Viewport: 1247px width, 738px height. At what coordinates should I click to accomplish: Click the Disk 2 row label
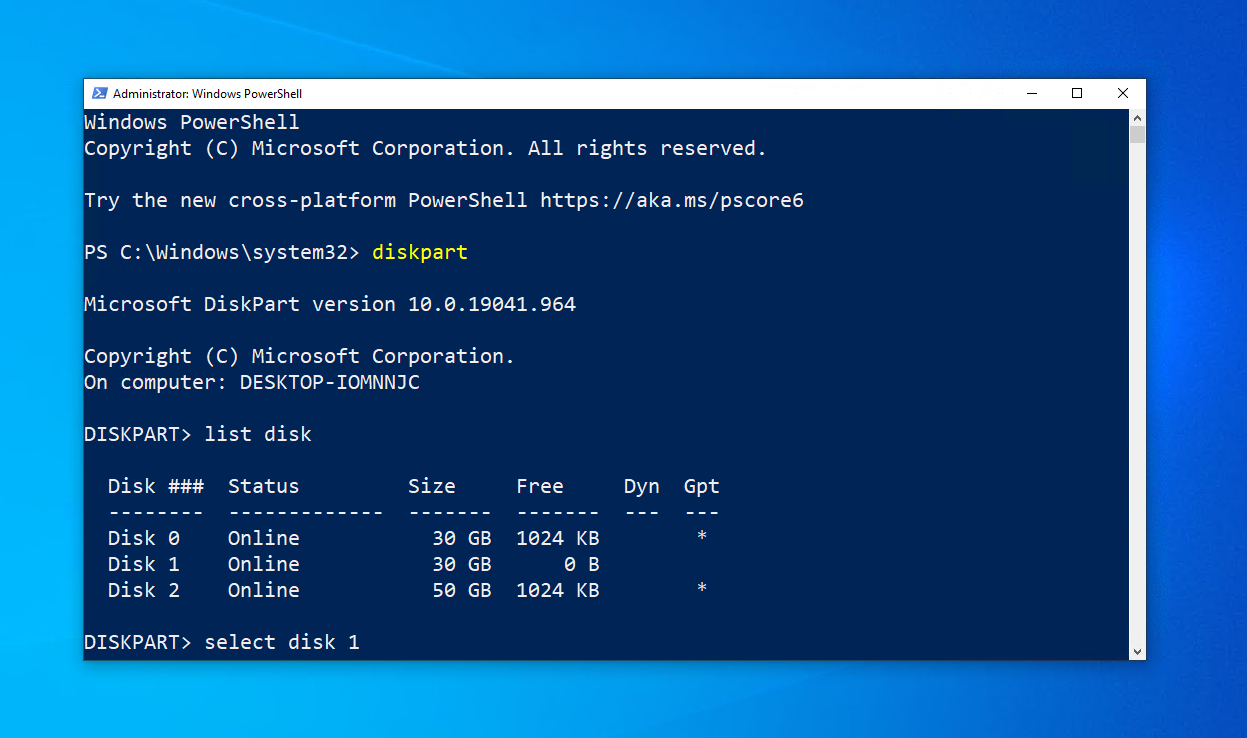click(x=144, y=590)
